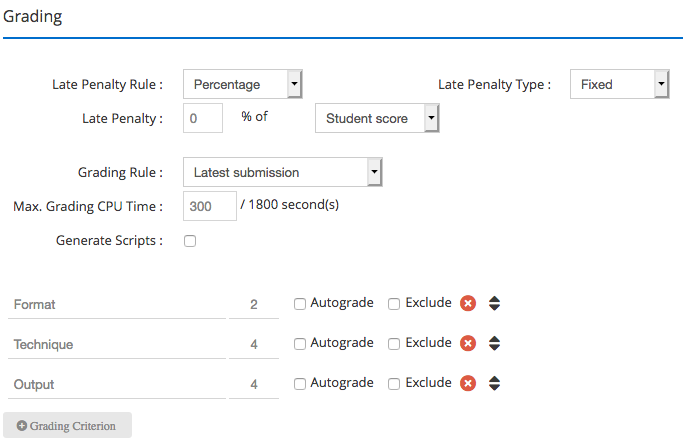
Task: Expand the Grading Rule dropdown
Action: 283,172
